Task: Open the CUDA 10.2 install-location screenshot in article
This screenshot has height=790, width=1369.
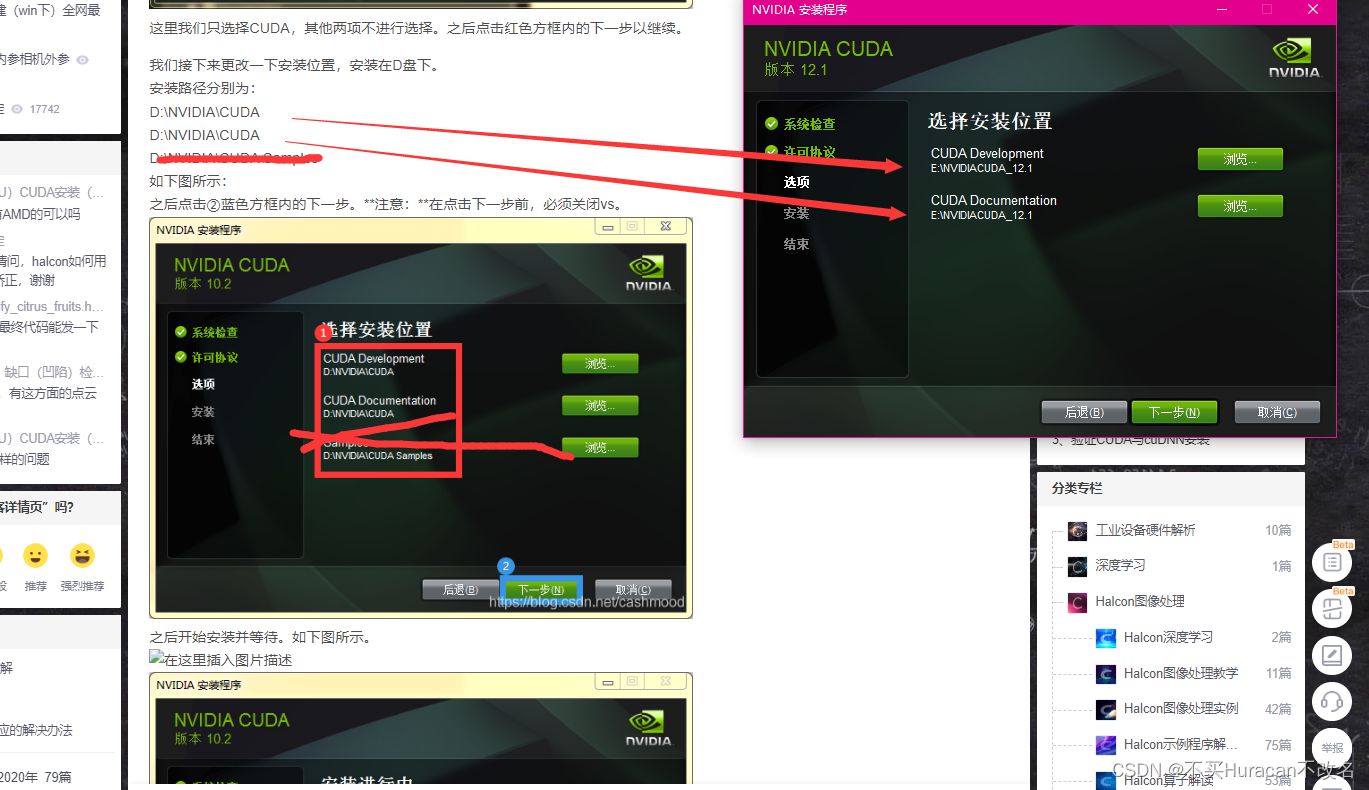Action: pyautogui.click(x=421, y=418)
